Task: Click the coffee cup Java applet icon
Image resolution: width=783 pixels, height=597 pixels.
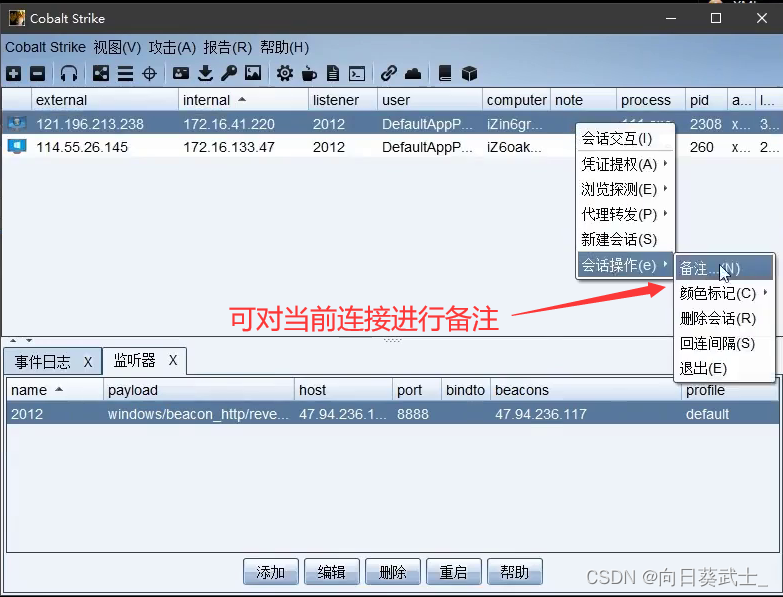Action: pos(309,74)
